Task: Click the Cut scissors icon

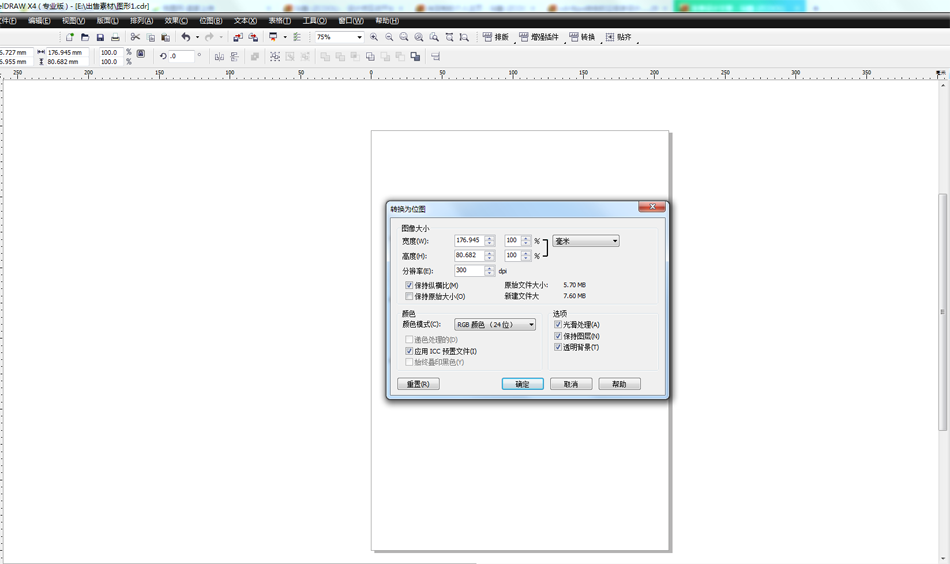Action: coord(135,37)
